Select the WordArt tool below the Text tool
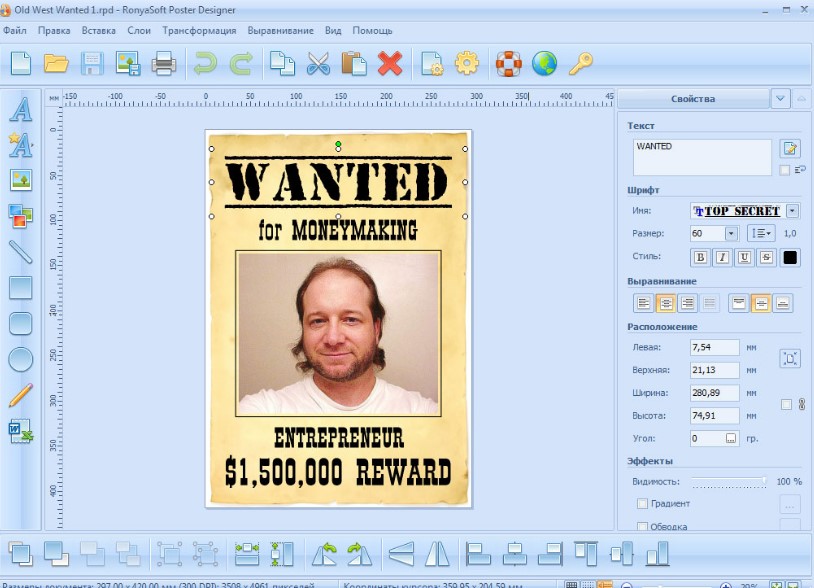 [x=20, y=145]
